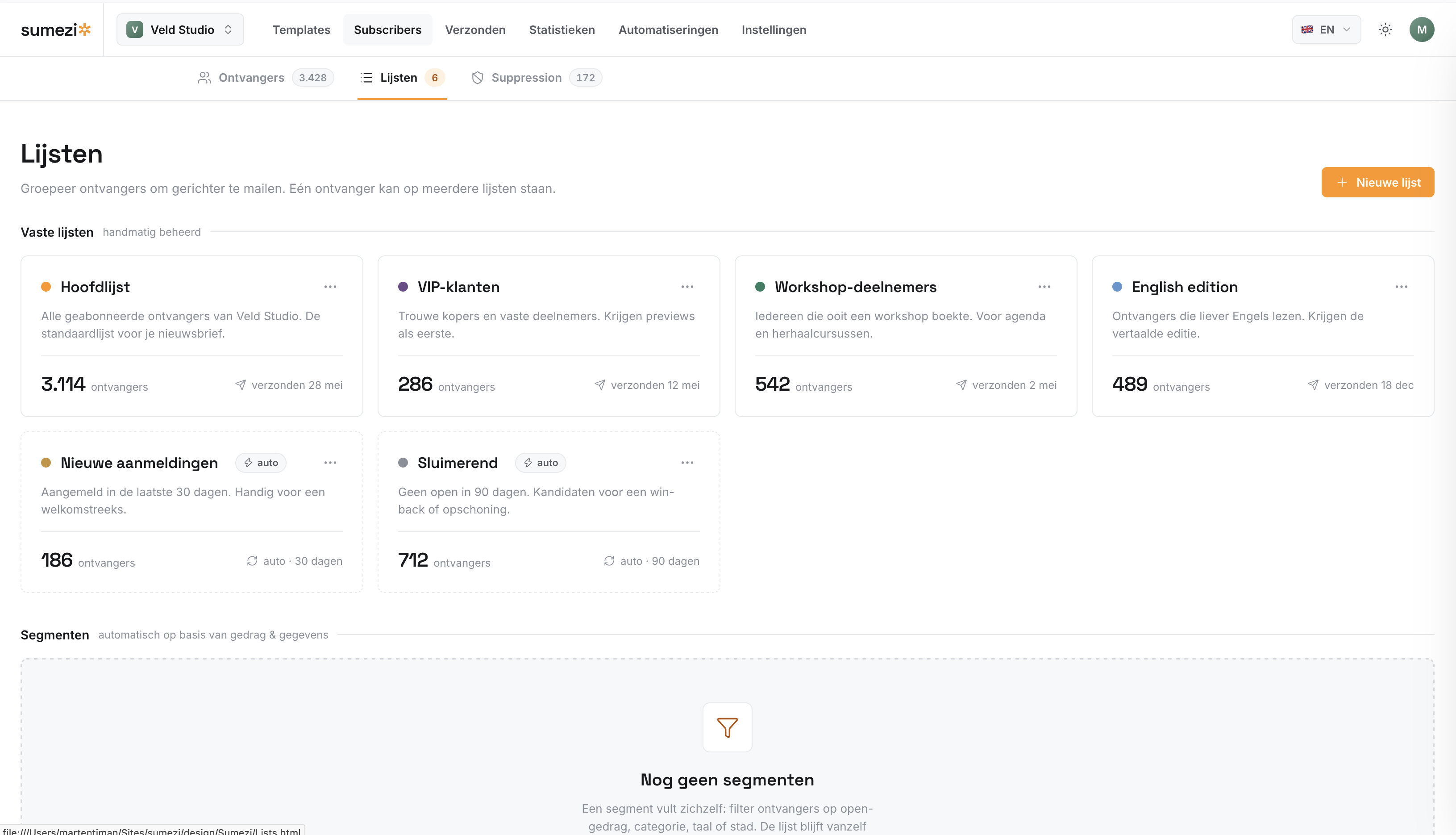Click the '3.114' count on Hoofdlijst
This screenshot has height=835, width=1456.
pyautogui.click(x=63, y=384)
